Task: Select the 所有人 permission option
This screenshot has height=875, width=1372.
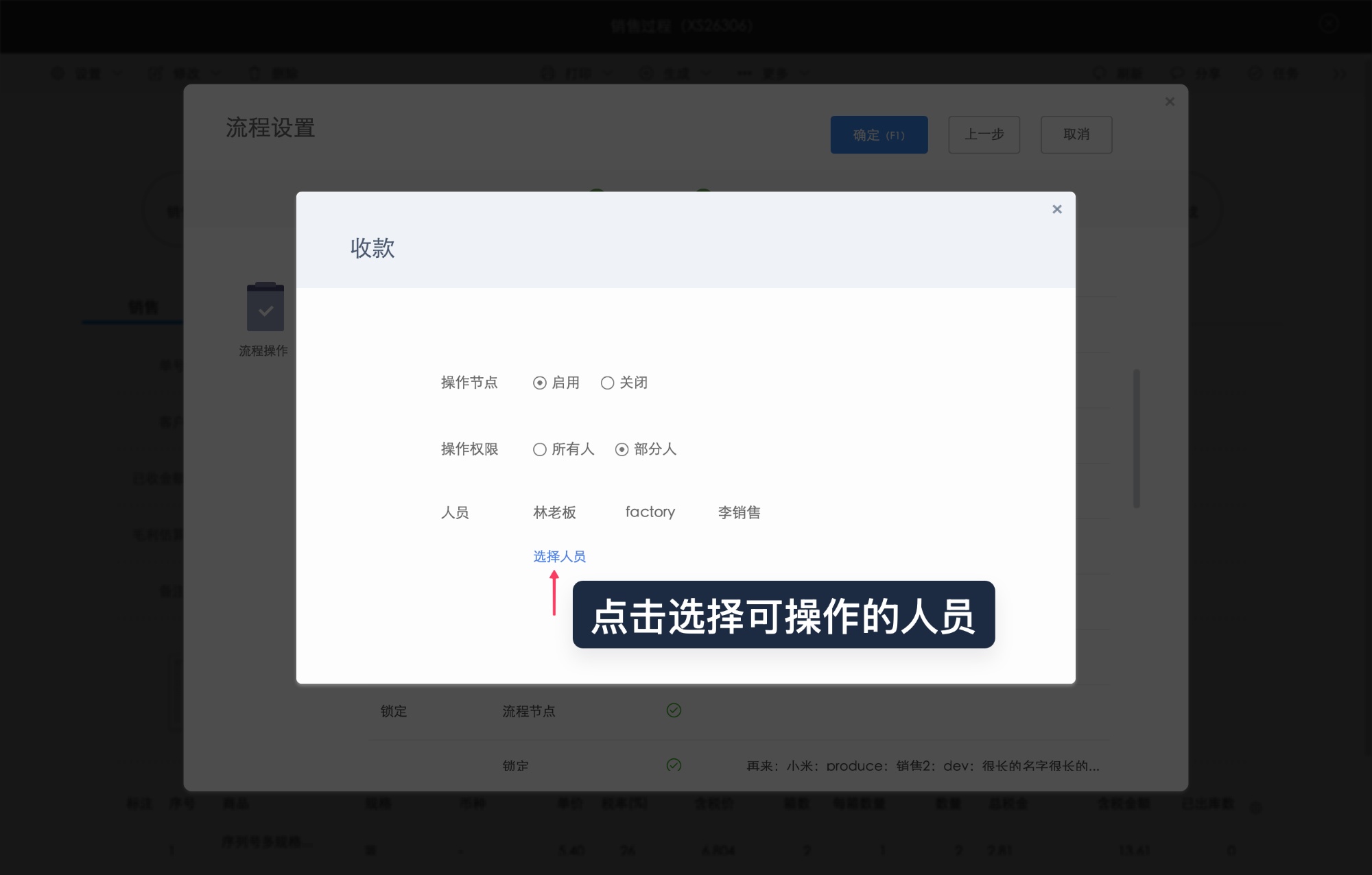Action: point(541,449)
